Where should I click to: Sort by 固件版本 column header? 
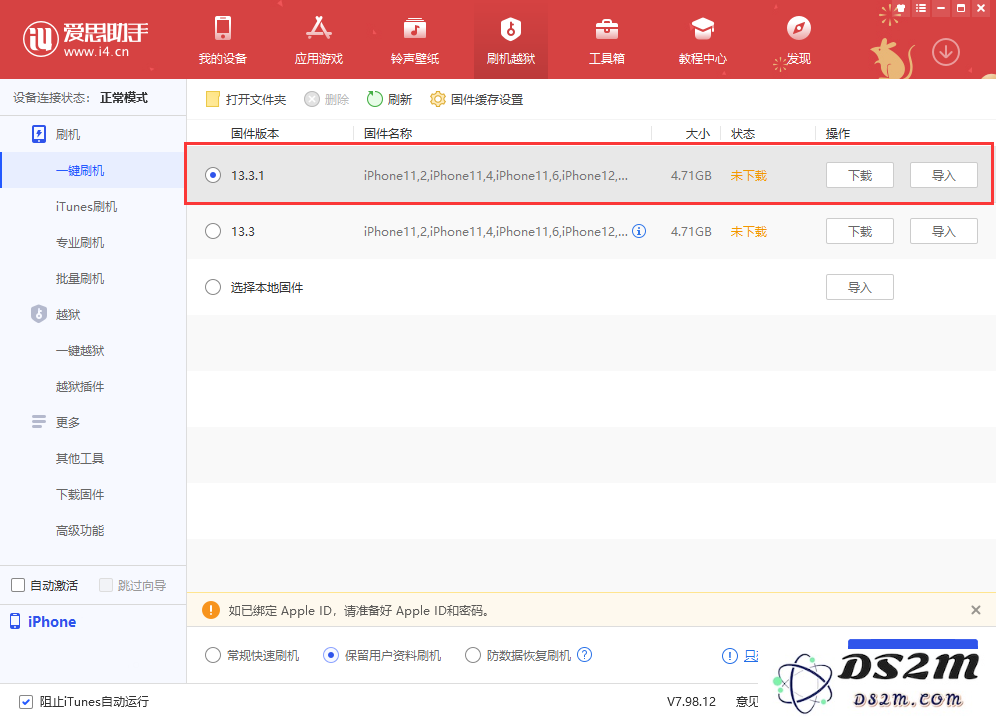click(x=255, y=133)
